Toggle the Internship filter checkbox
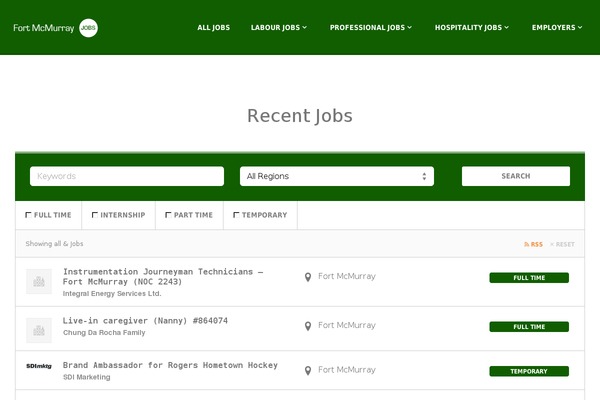 (x=95, y=215)
